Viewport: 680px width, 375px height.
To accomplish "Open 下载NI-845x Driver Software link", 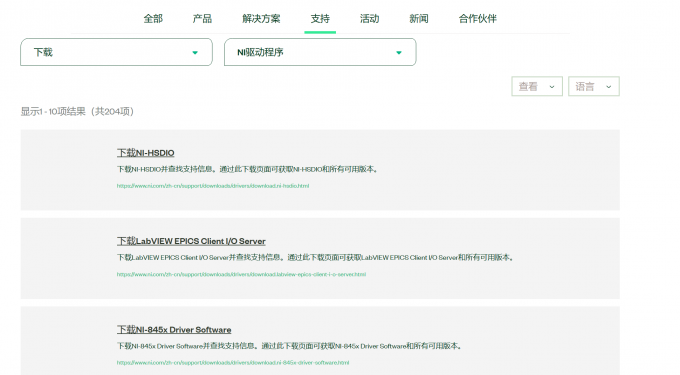I will pyautogui.click(x=174, y=329).
